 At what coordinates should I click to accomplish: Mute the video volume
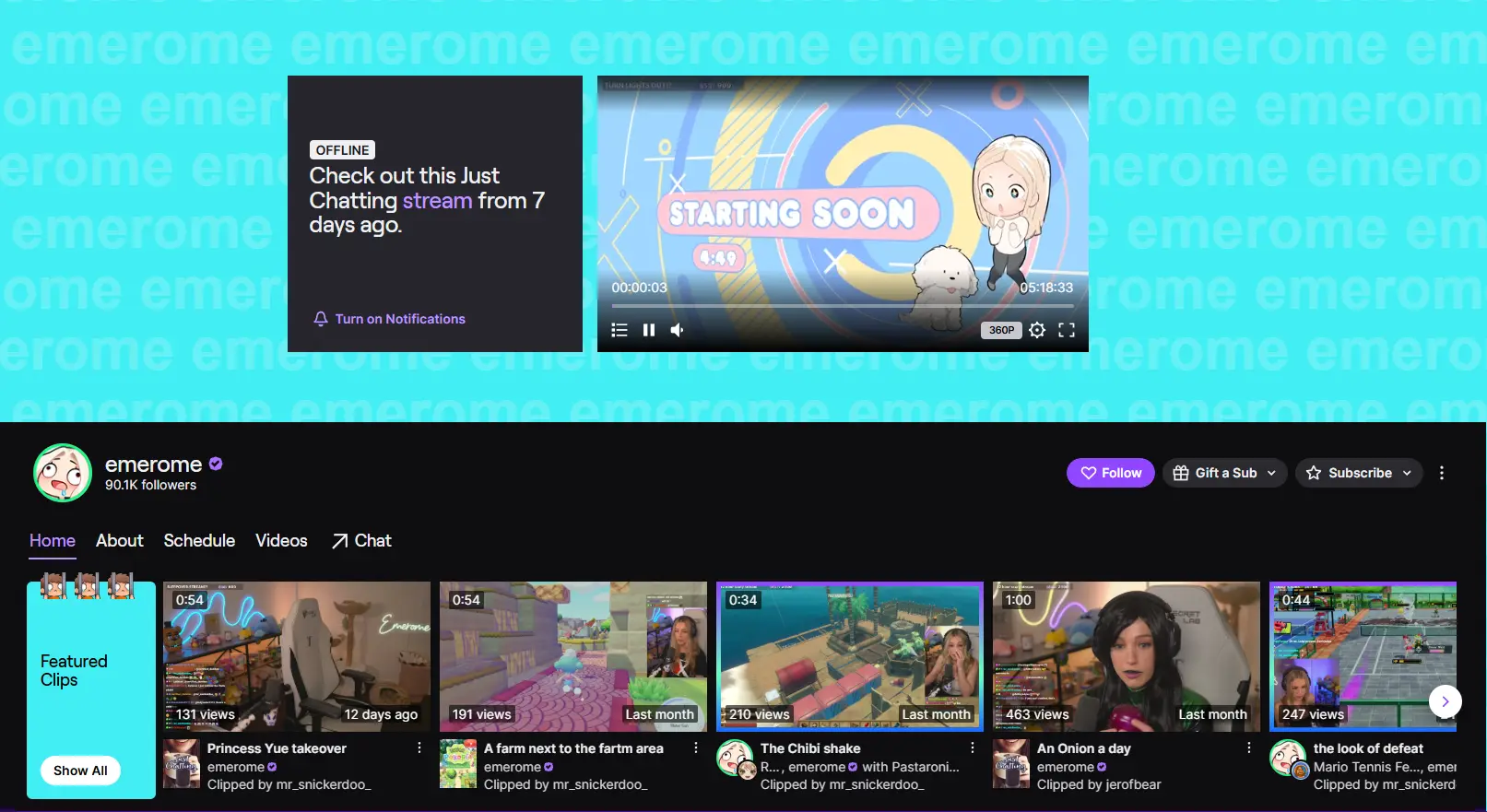(x=678, y=330)
